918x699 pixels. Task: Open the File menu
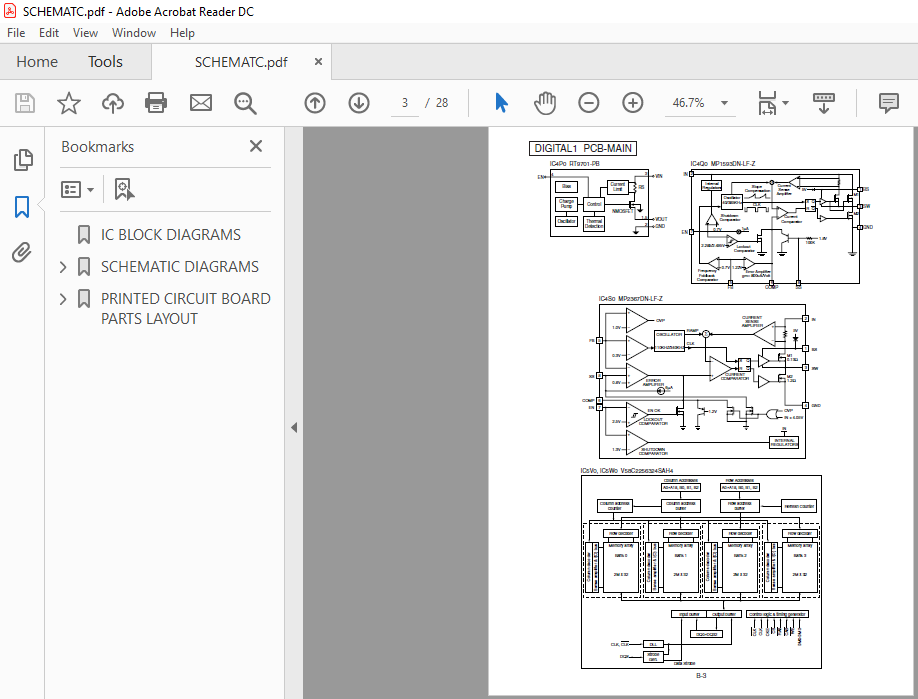pyautogui.click(x=16, y=33)
